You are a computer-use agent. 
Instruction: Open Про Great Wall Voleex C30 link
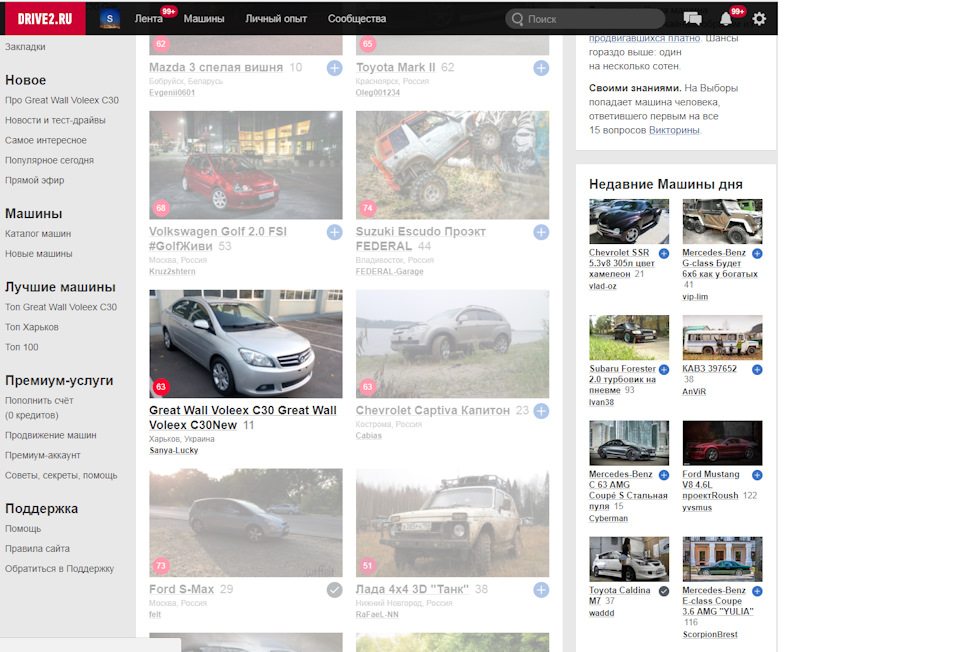tap(62, 100)
